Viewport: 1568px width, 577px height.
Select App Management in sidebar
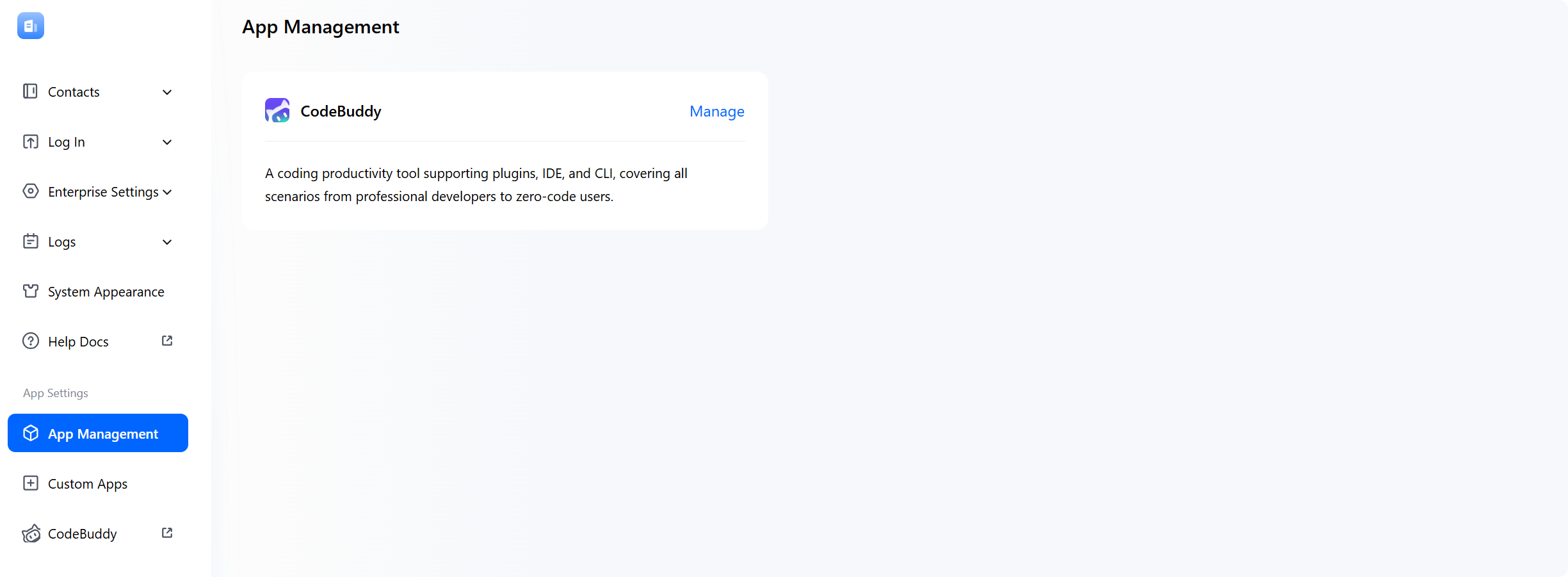click(x=98, y=433)
